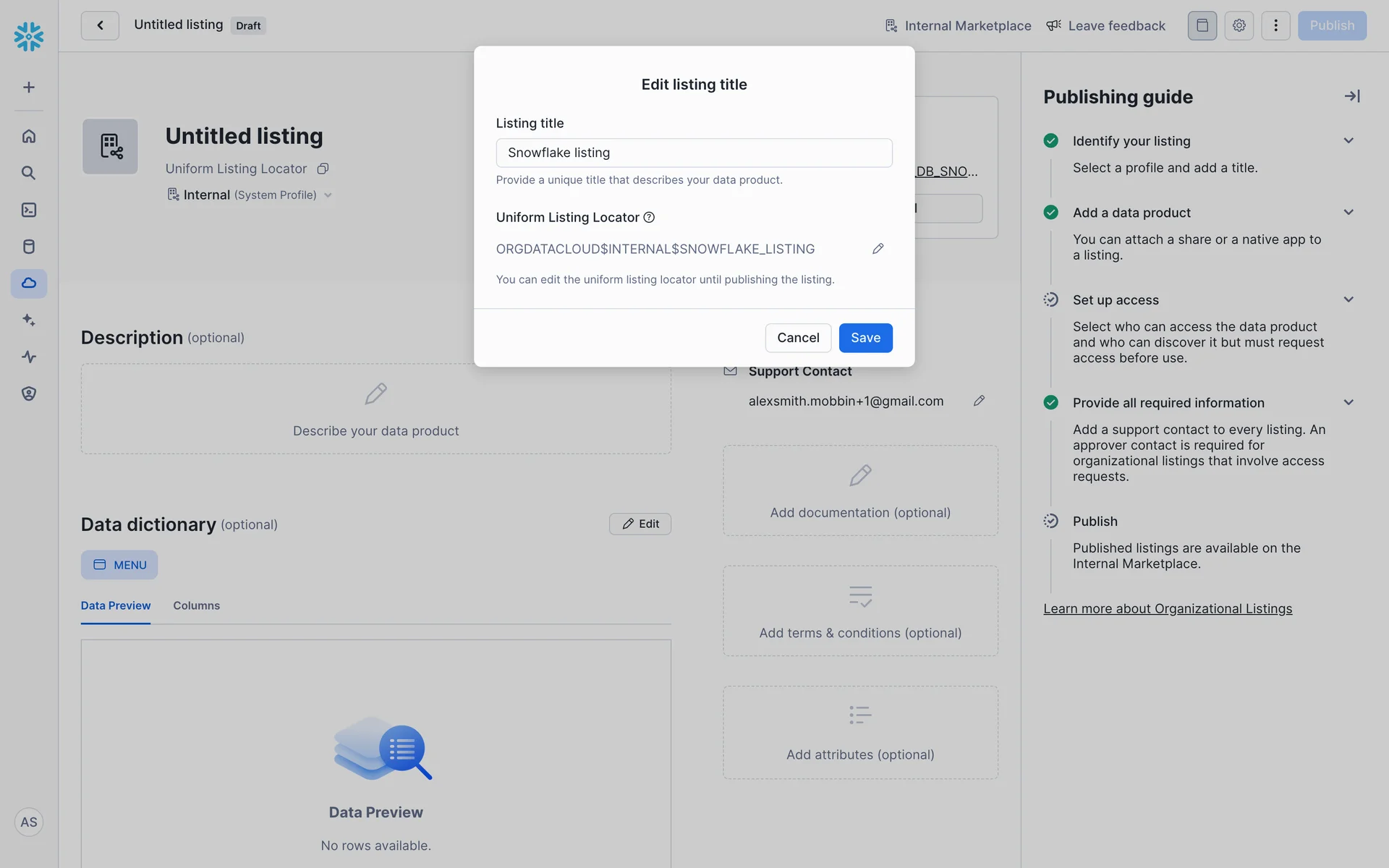
Task: Expand the Internal System Profile dropdown
Action: tap(328, 195)
